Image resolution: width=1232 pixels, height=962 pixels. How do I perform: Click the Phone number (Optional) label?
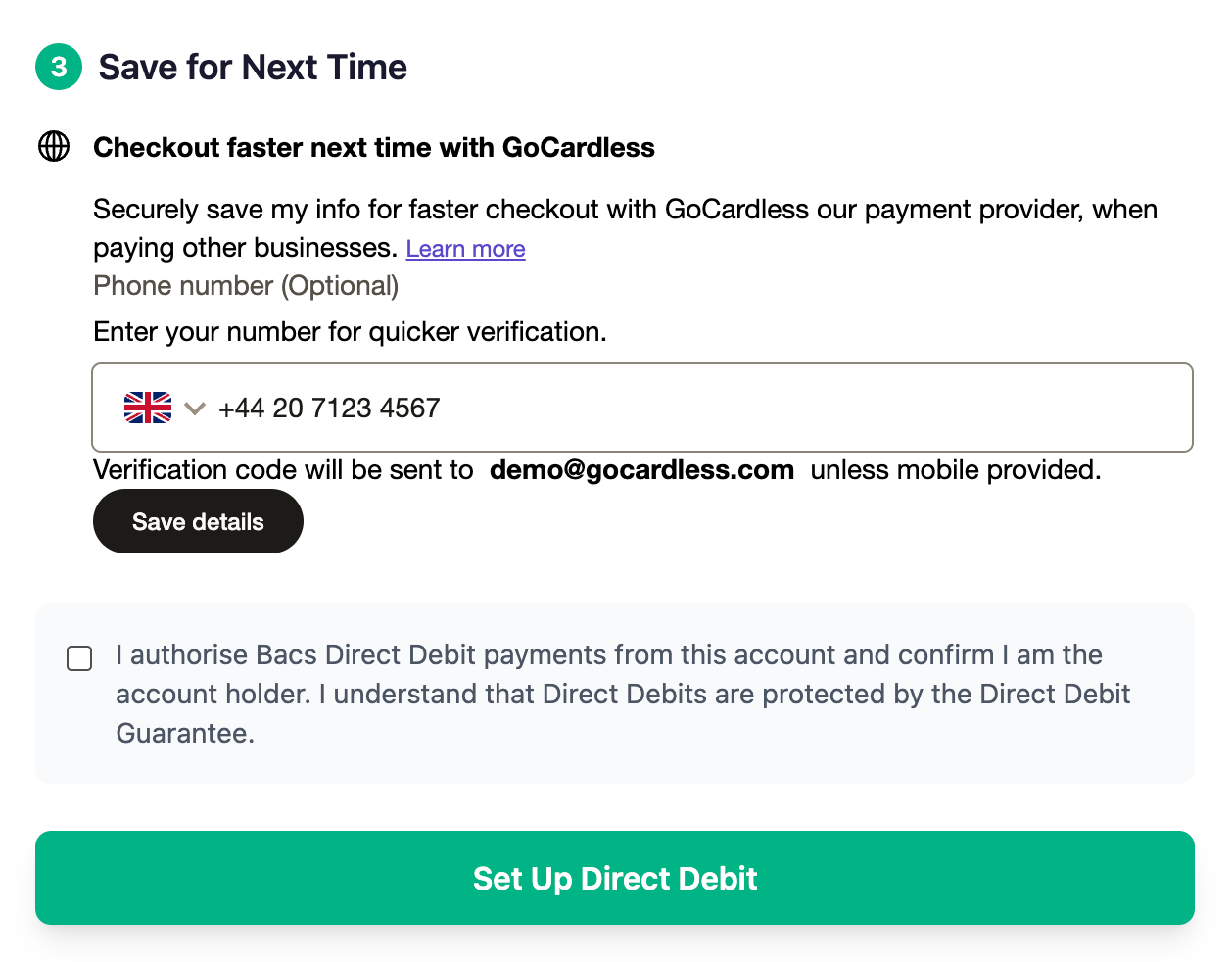tap(246, 286)
